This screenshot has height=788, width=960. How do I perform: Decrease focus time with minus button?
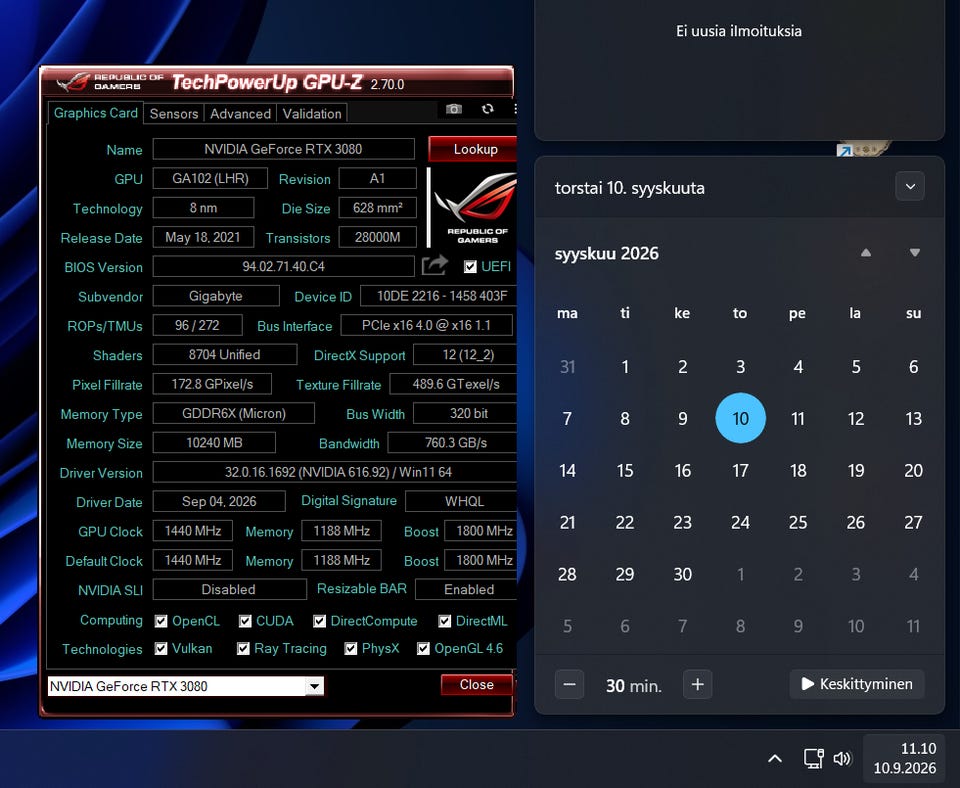pos(569,685)
